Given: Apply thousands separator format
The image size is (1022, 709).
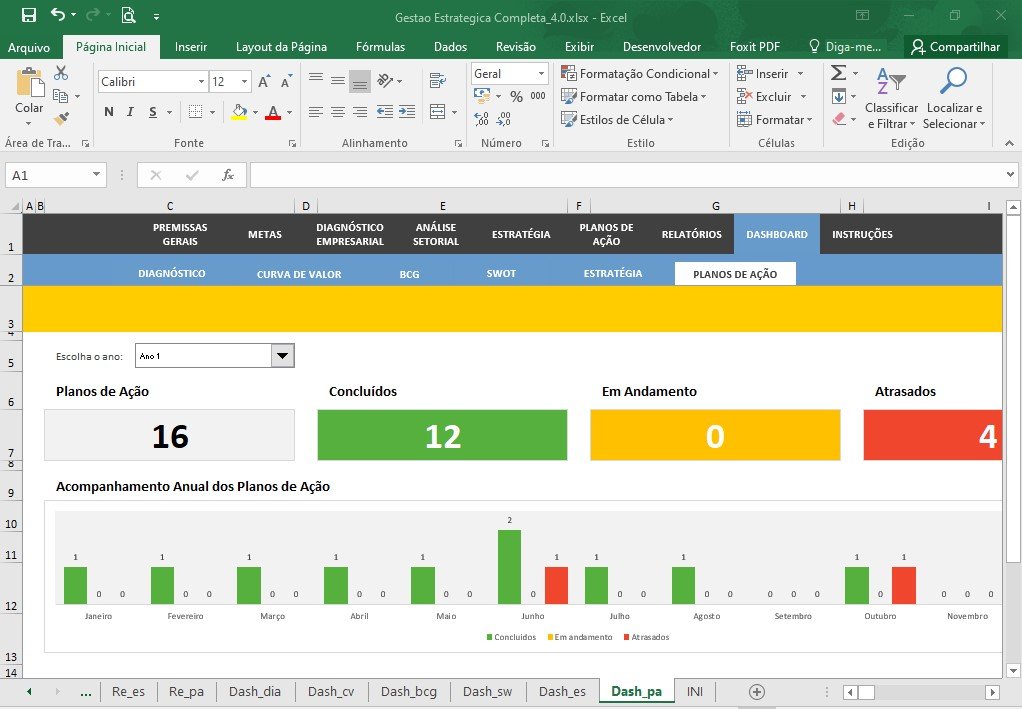Looking at the screenshot, I should pyautogui.click(x=538, y=96).
